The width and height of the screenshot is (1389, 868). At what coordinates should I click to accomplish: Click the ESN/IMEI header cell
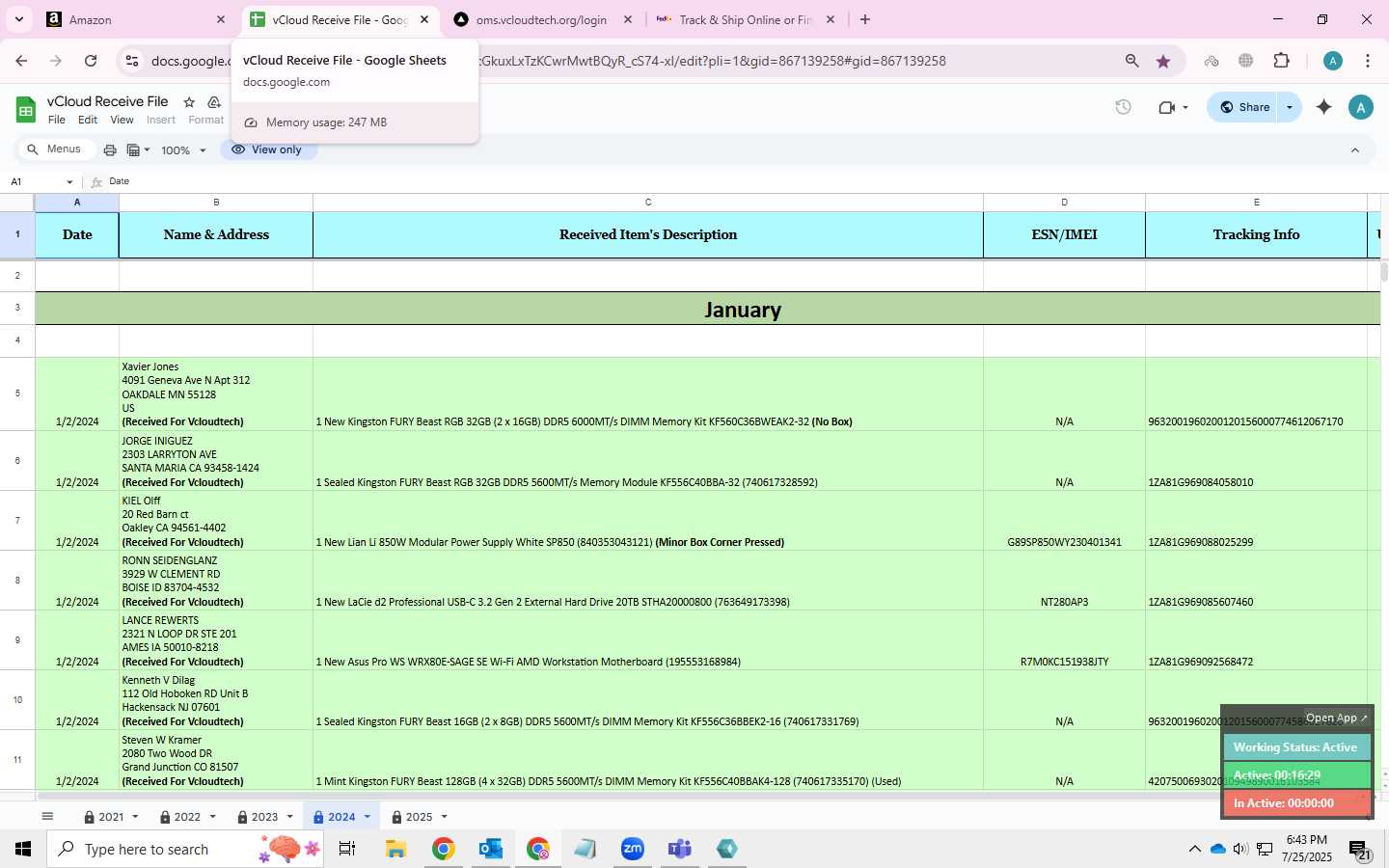click(x=1064, y=235)
